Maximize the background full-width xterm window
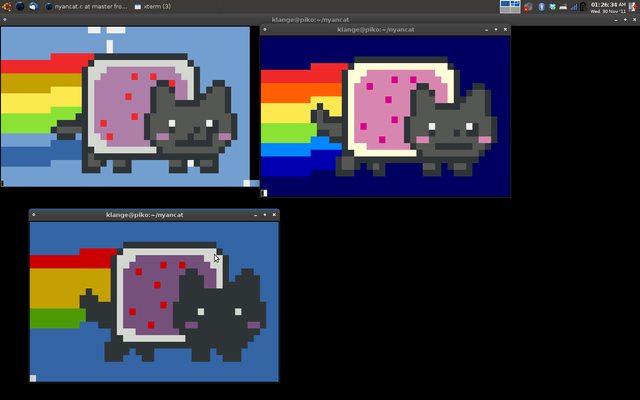 pos(625,20)
